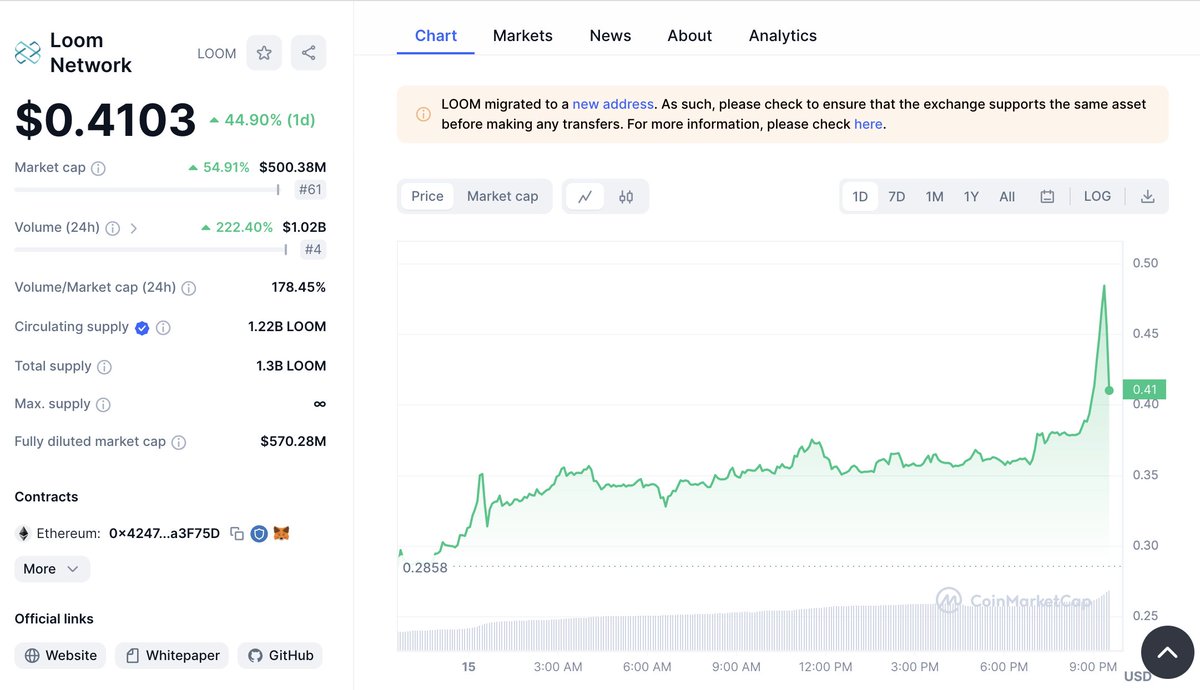Image resolution: width=1200 pixels, height=690 pixels.
Task: Select the 1Y time range
Action: click(x=971, y=196)
